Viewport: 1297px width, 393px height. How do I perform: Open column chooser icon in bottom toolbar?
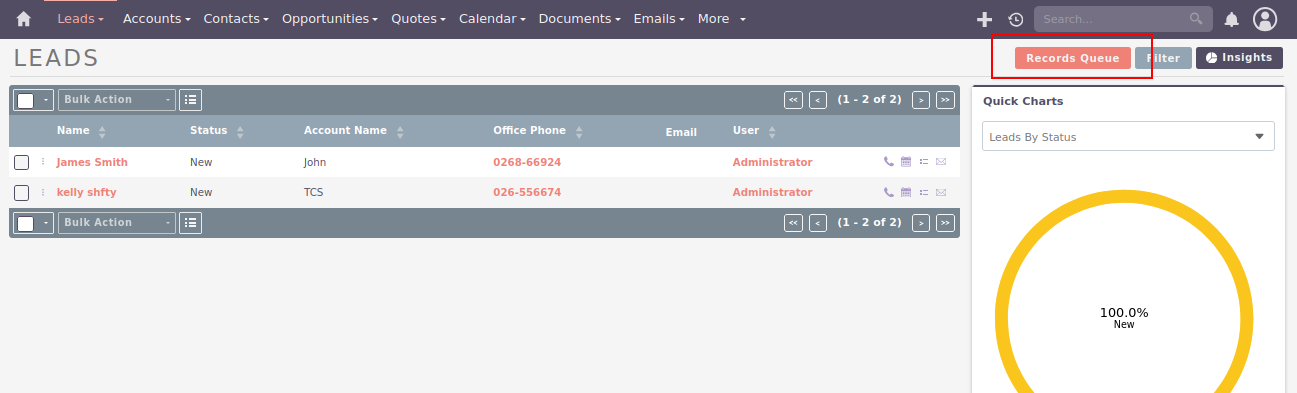[191, 223]
